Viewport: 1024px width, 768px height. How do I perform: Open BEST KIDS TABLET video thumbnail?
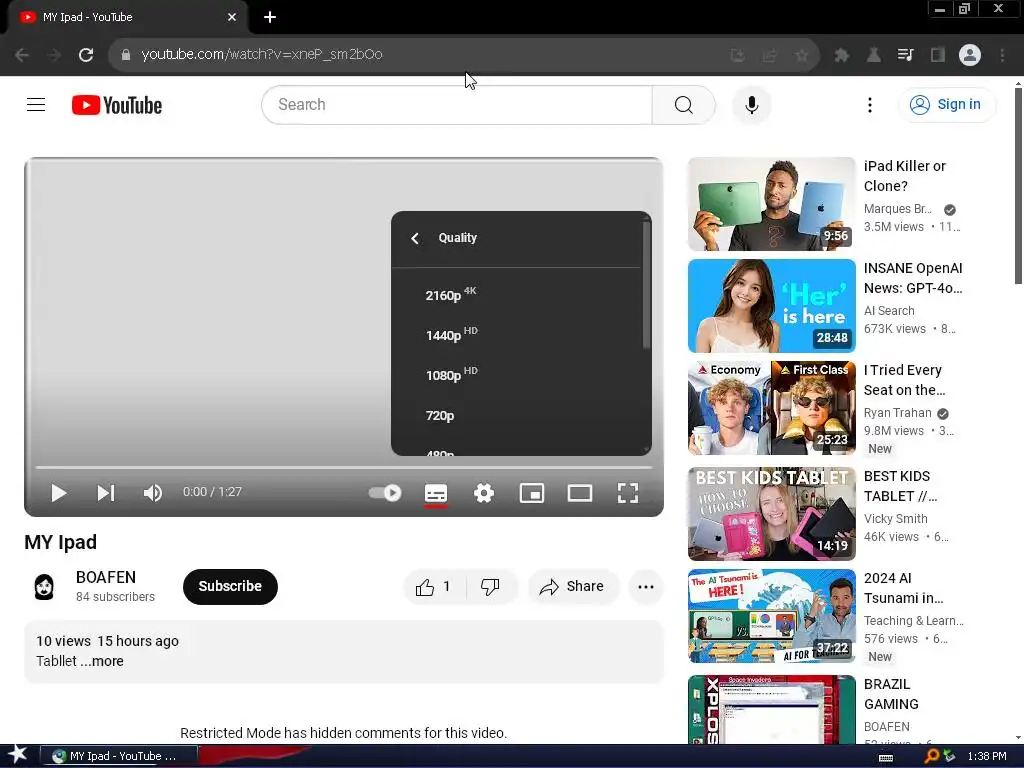pyautogui.click(x=771, y=513)
